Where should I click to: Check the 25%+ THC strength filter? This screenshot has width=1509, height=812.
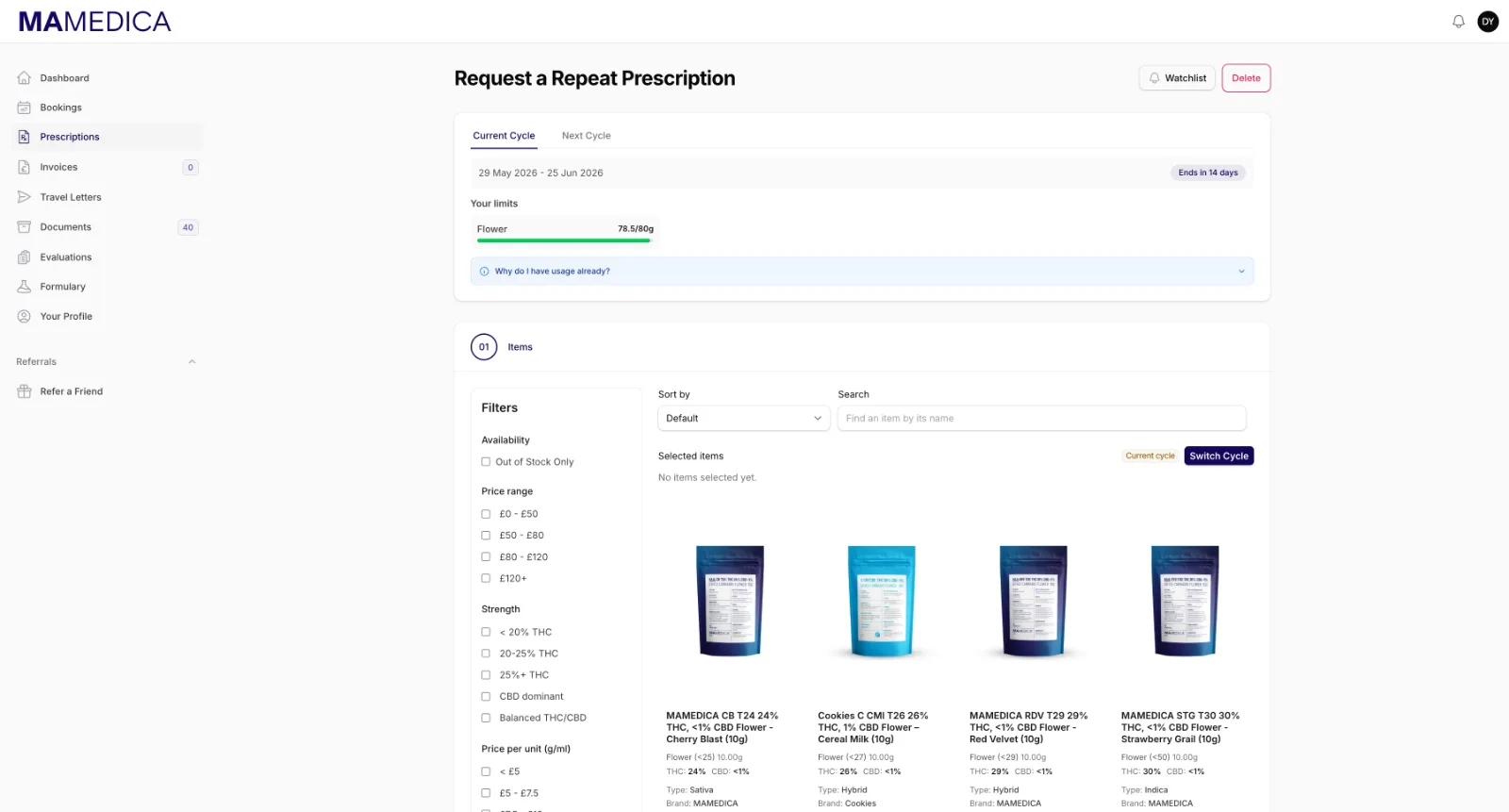(486, 675)
